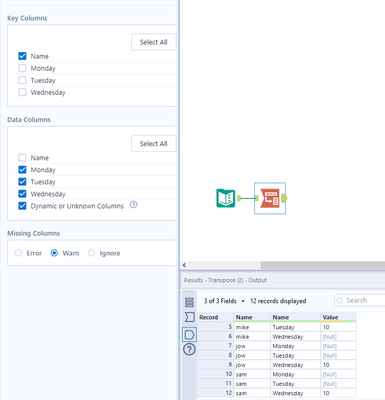Check Name in Data Columns
Screen dimensions: 385x400
22,157
